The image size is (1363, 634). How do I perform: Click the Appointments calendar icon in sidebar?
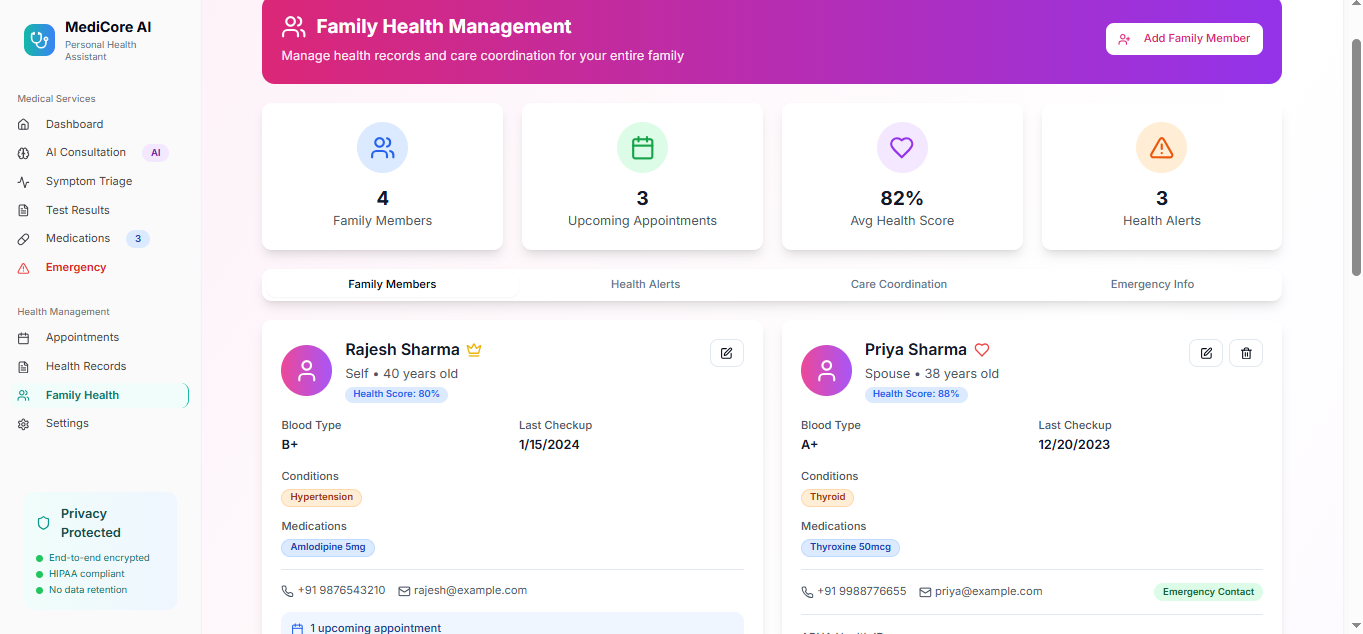[24, 338]
